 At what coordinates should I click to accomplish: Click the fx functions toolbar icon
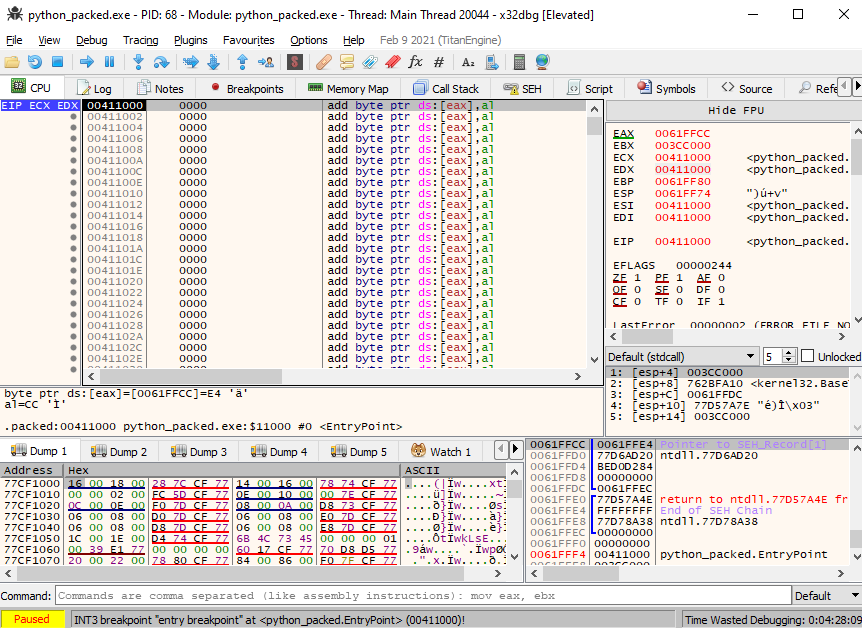point(415,62)
